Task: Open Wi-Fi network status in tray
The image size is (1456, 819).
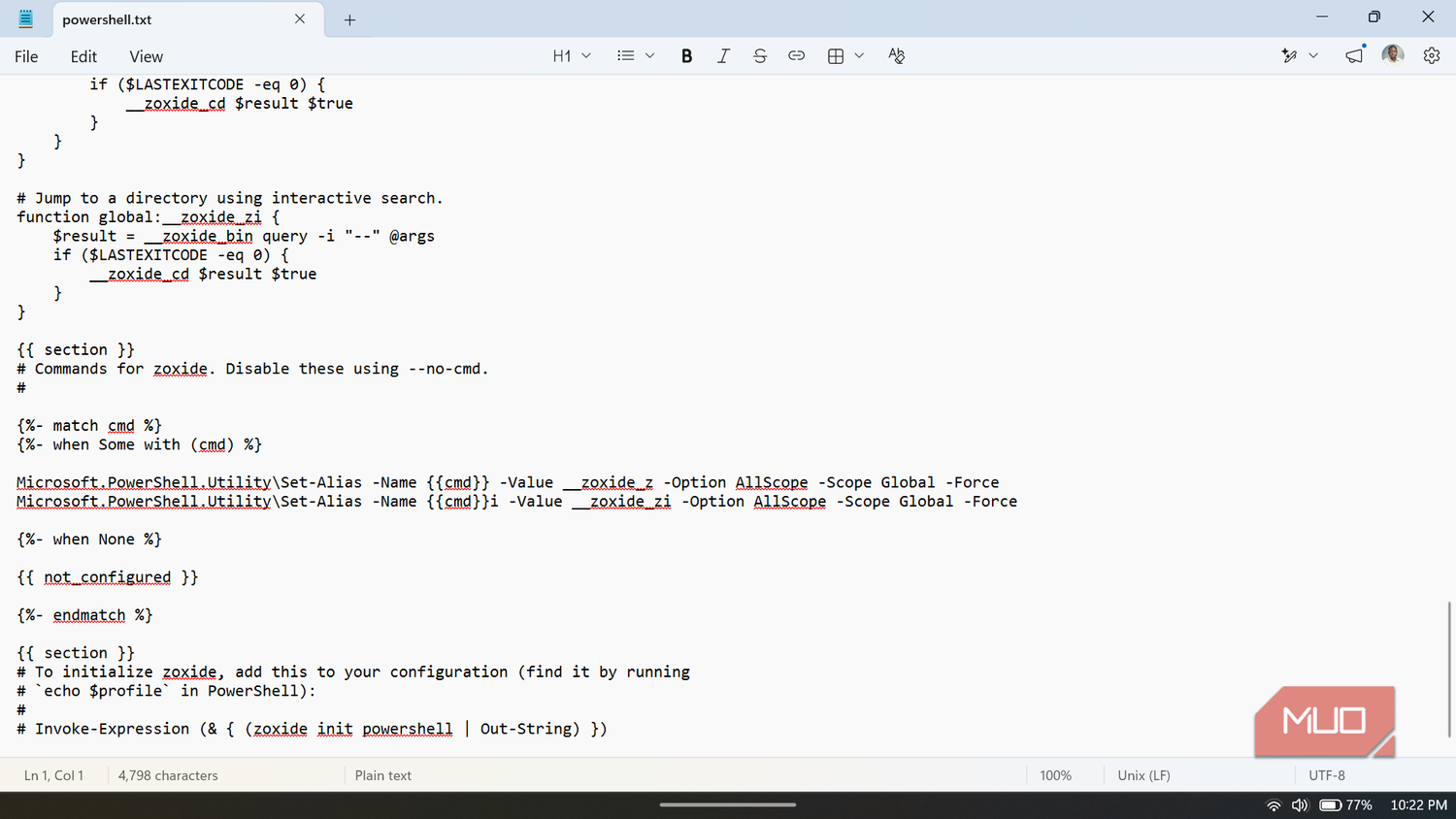Action: (x=1274, y=805)
